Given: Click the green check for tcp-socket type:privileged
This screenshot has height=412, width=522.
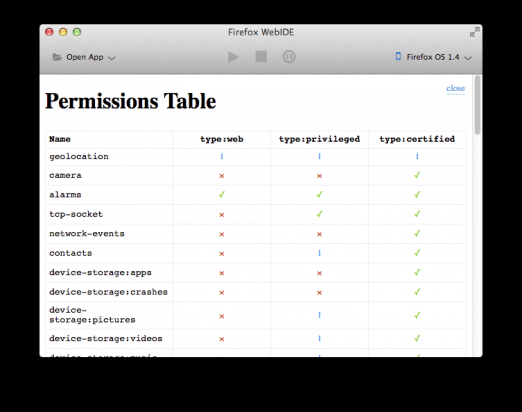Looking at the screenshot, I should click(319, 214).
